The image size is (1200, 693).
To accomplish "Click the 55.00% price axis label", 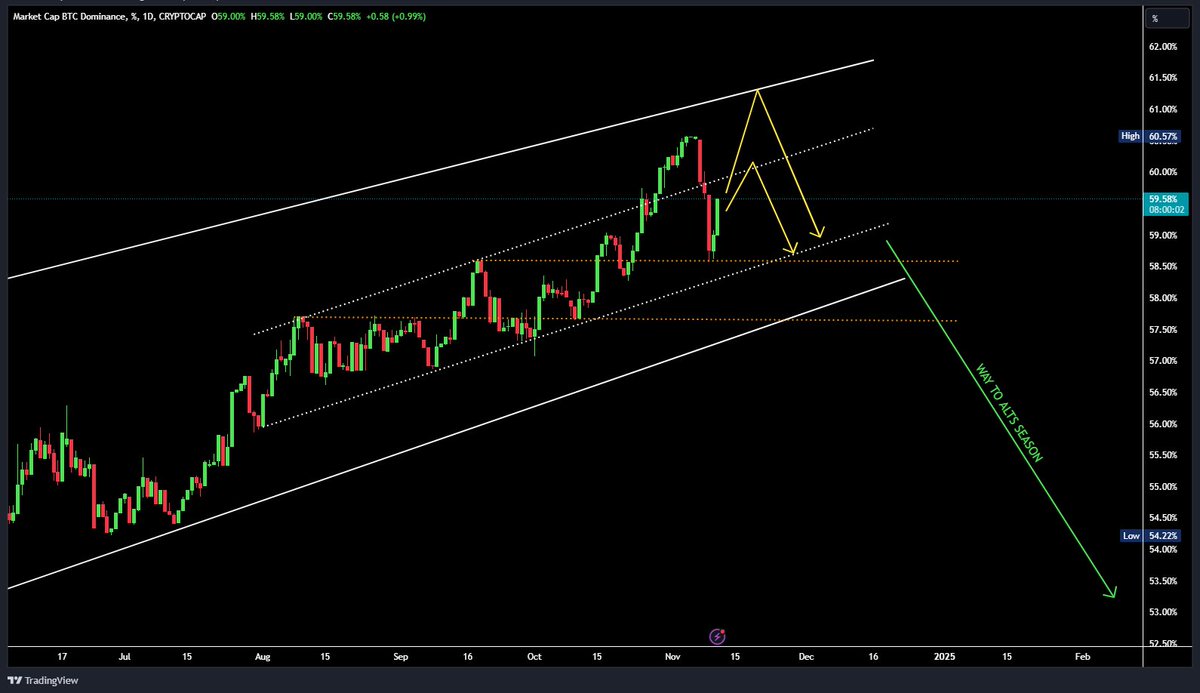I will (1164, 486).
